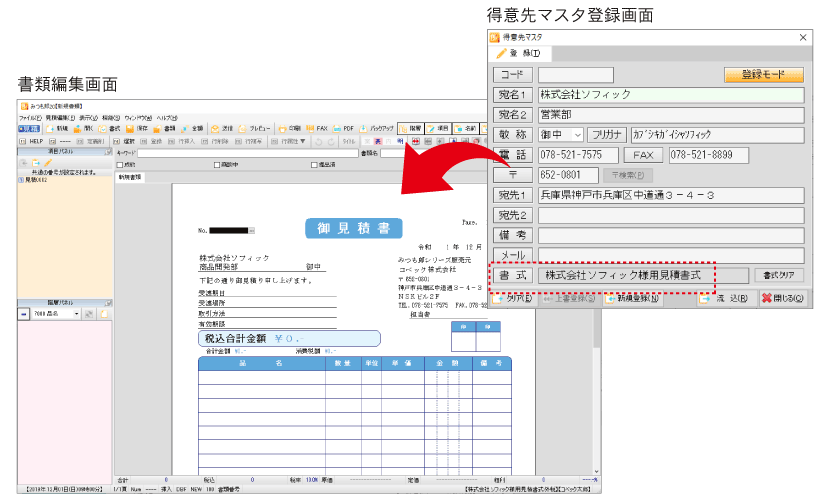Click the F1 HELP function key button
This screenshot has width=830, height=500.
coord(31,142)
